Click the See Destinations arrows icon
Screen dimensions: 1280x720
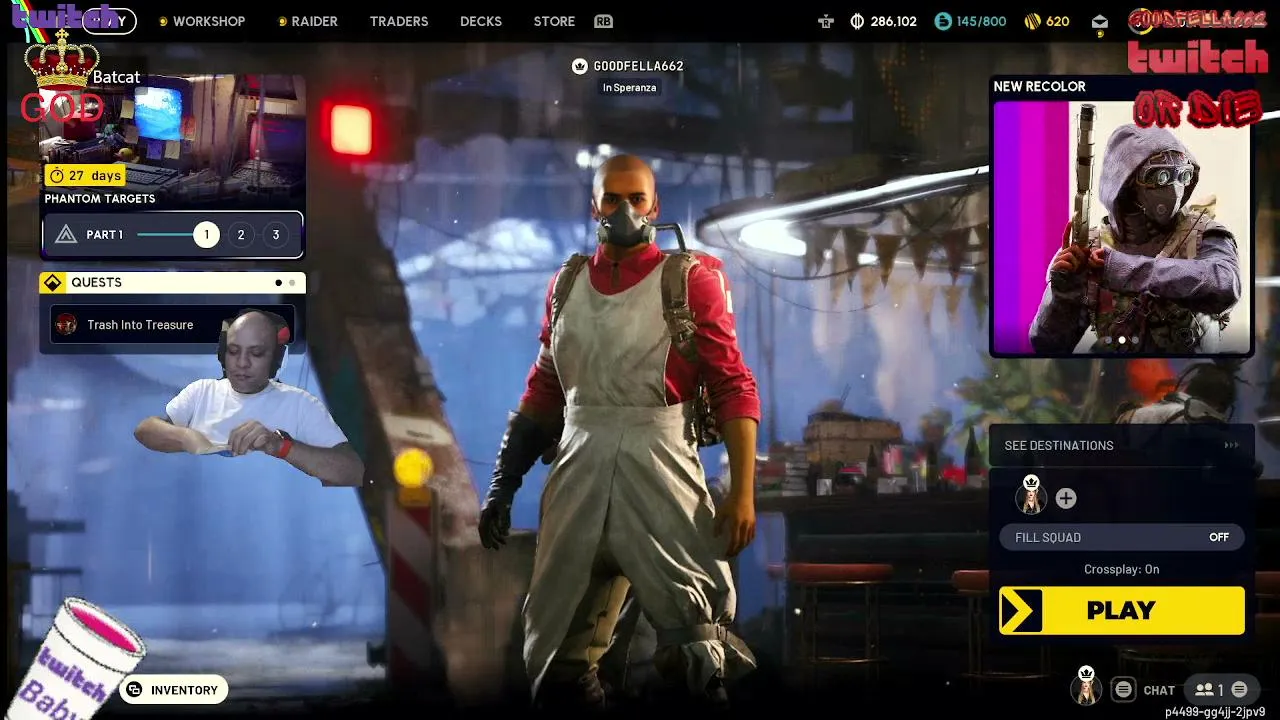pyautogui.click(x=1231, y=446)
